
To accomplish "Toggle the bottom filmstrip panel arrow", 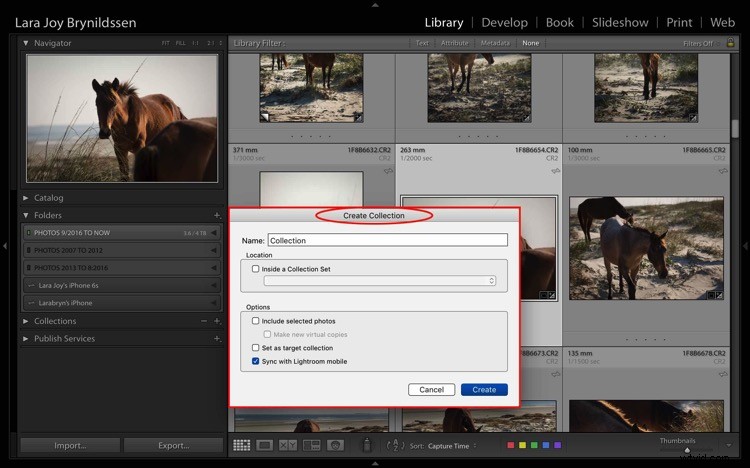I will (375, 463).
